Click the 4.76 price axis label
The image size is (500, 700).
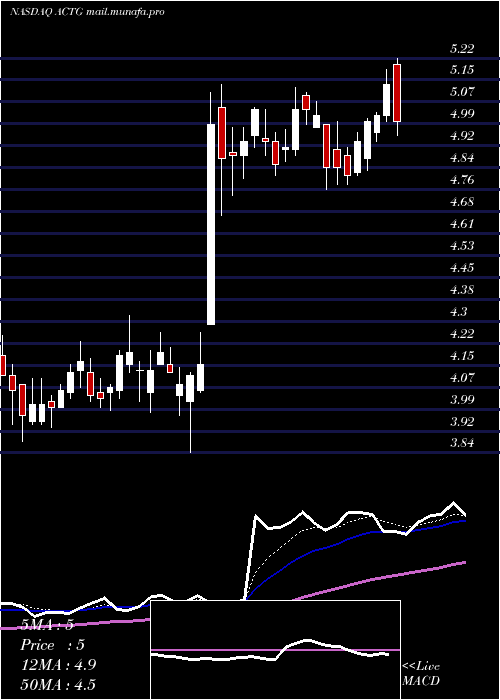click(462, 180)
